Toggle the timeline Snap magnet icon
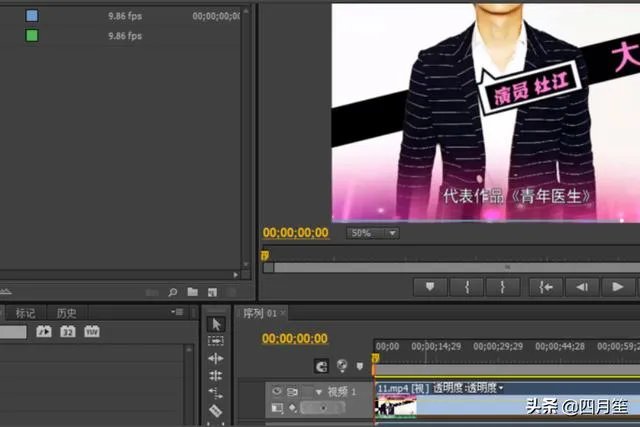640x427 pixels. coord(321,366)
